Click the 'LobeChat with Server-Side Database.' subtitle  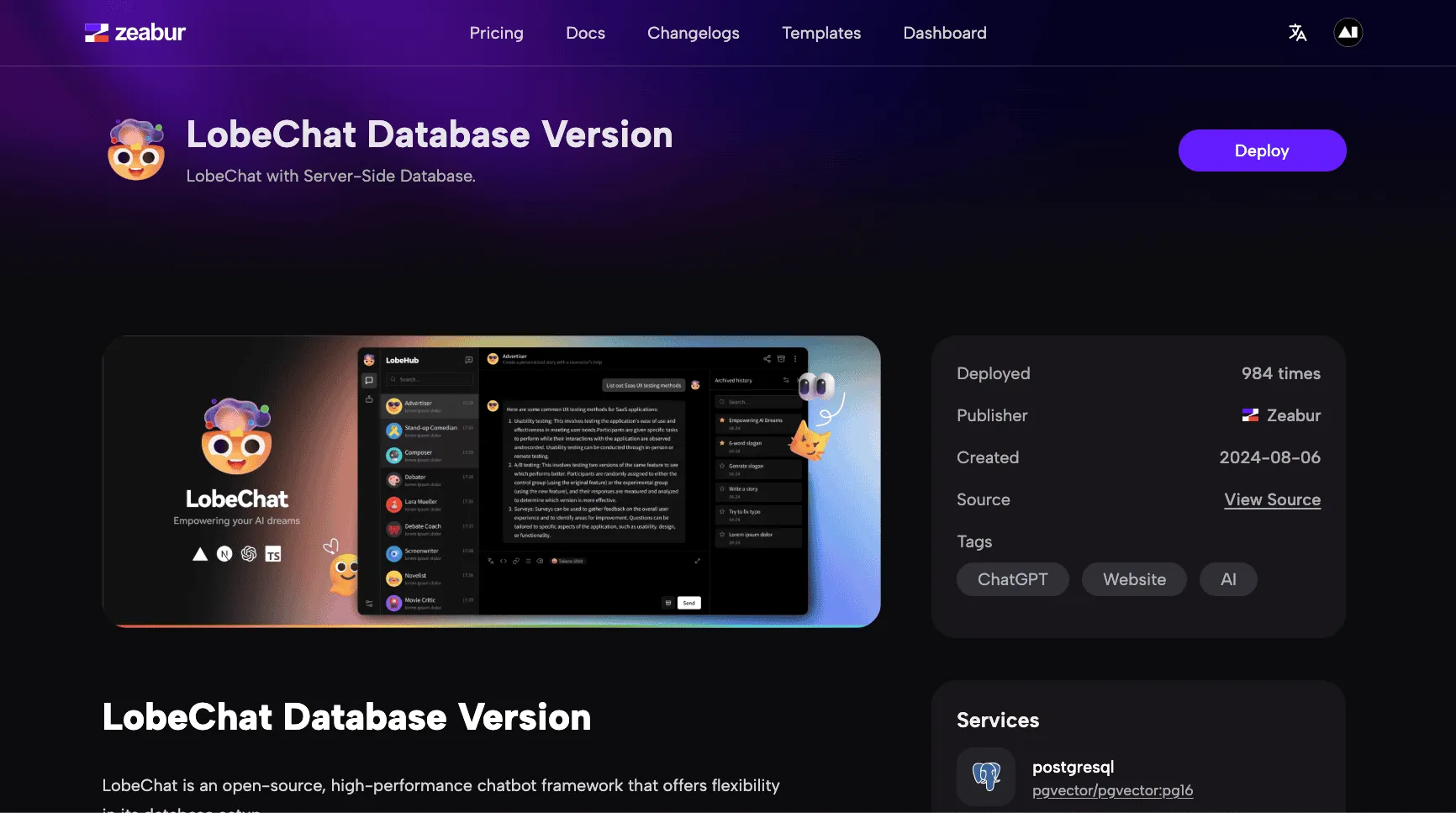(x=330, y=176)
